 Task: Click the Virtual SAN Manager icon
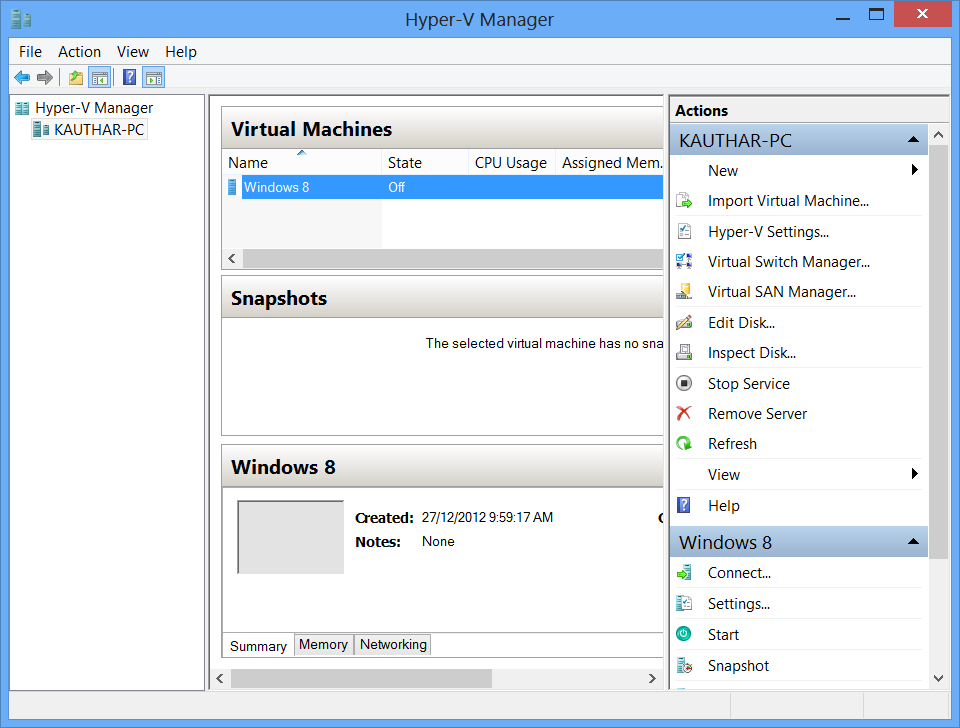tap(684, 292)
